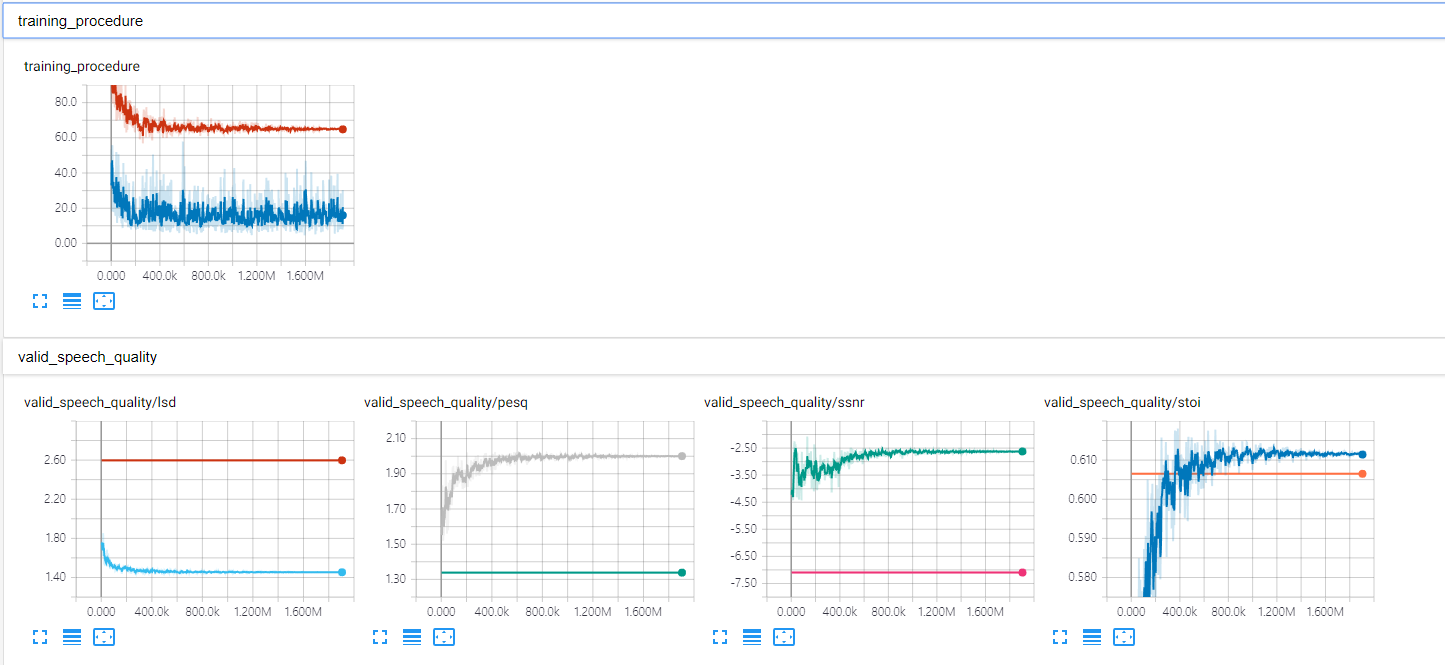Viewport: 1445px width, 665px height.
Task: Expand the ssnr chart card
Action: point(720,636)
